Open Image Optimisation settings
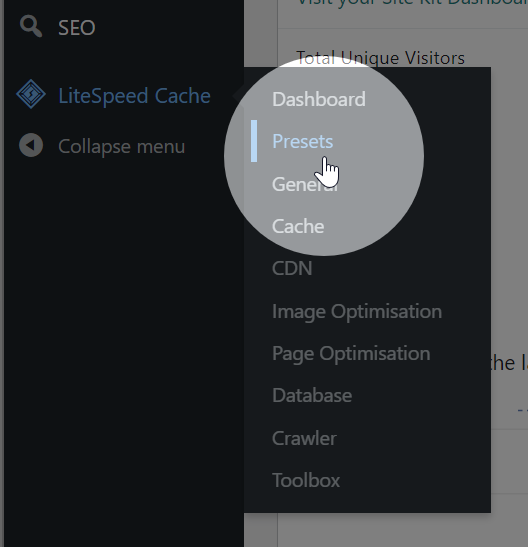This screenshot has height=547, width=528. 357,311
